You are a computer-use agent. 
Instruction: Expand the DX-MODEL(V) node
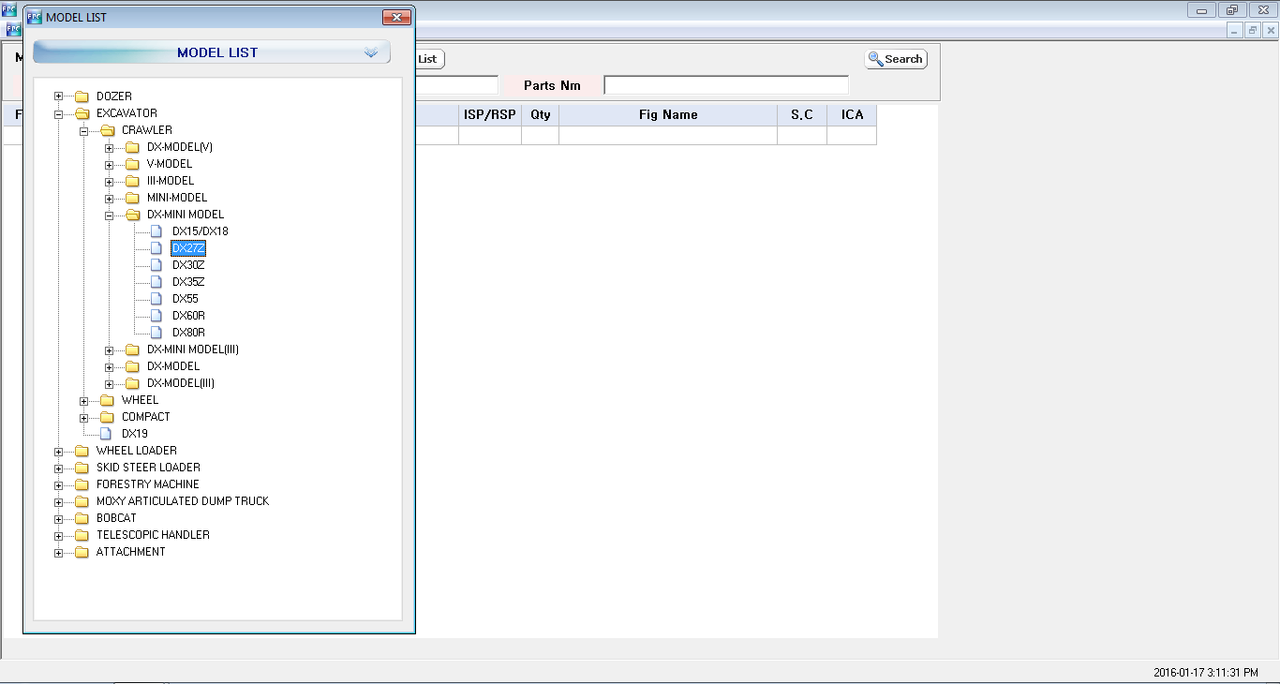pos(109,148)
